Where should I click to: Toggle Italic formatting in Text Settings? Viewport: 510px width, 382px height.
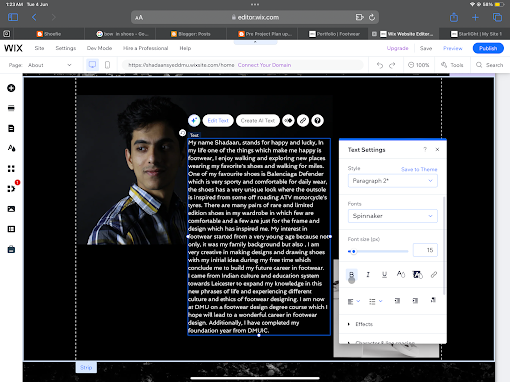tap(368, 274)
